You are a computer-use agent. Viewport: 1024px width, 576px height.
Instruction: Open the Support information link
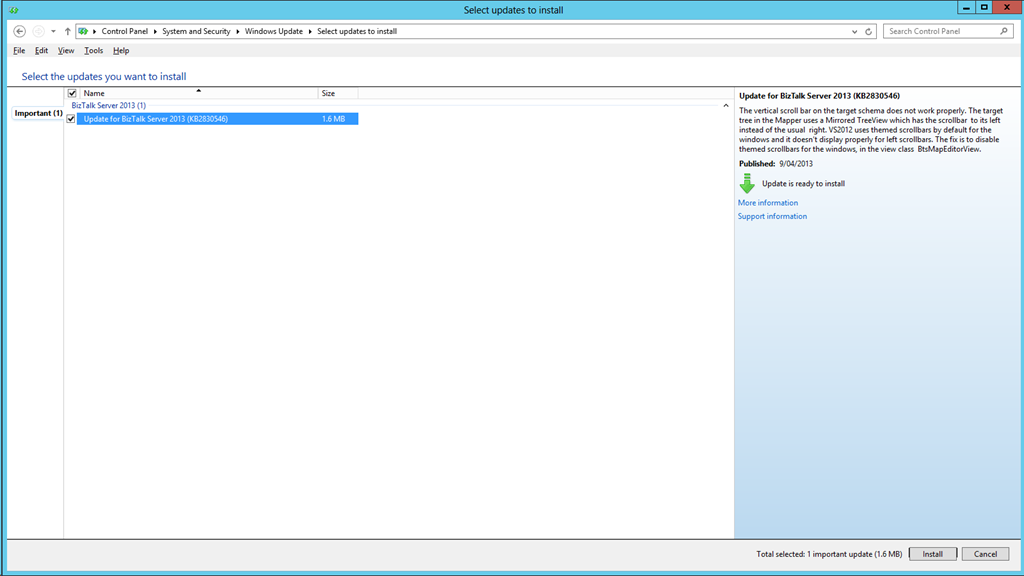(773, 217)
